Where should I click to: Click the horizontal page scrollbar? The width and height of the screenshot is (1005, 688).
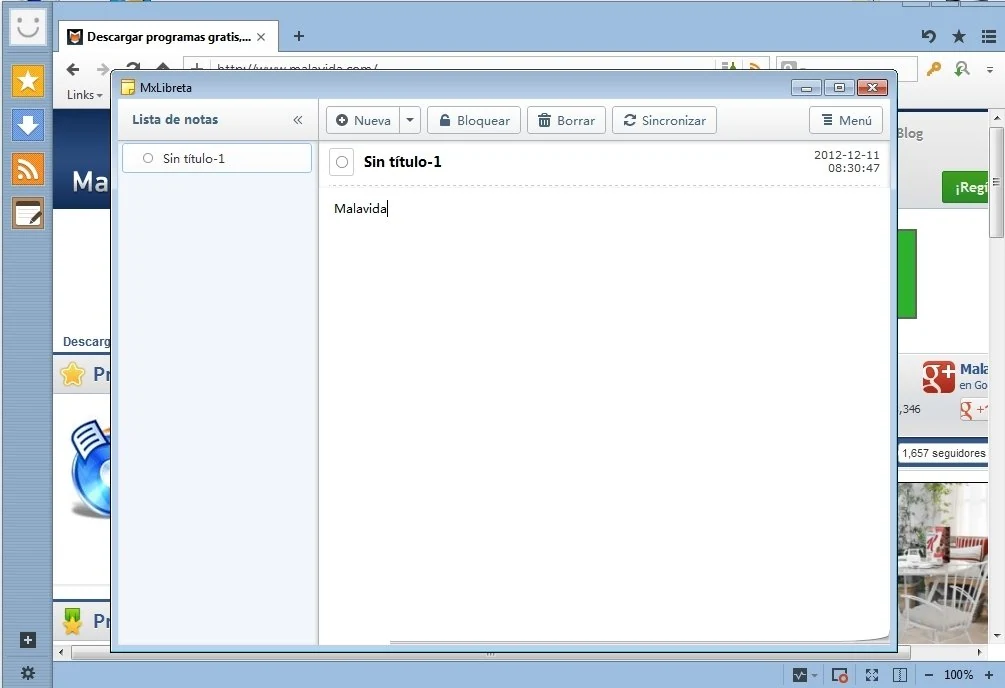click(491, 653)
